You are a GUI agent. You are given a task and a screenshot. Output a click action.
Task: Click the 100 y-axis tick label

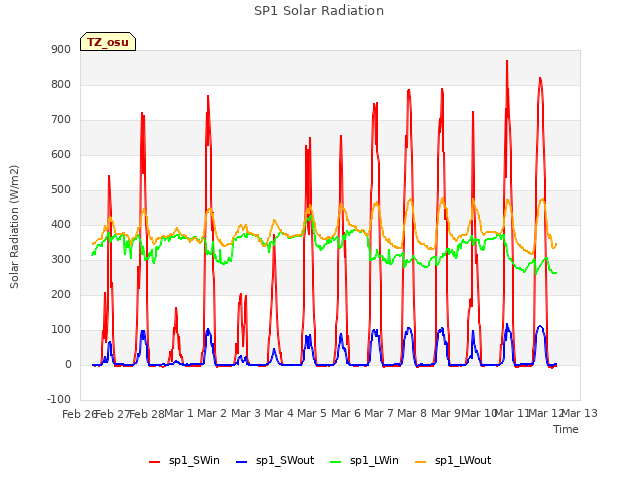tap(61, 329)
